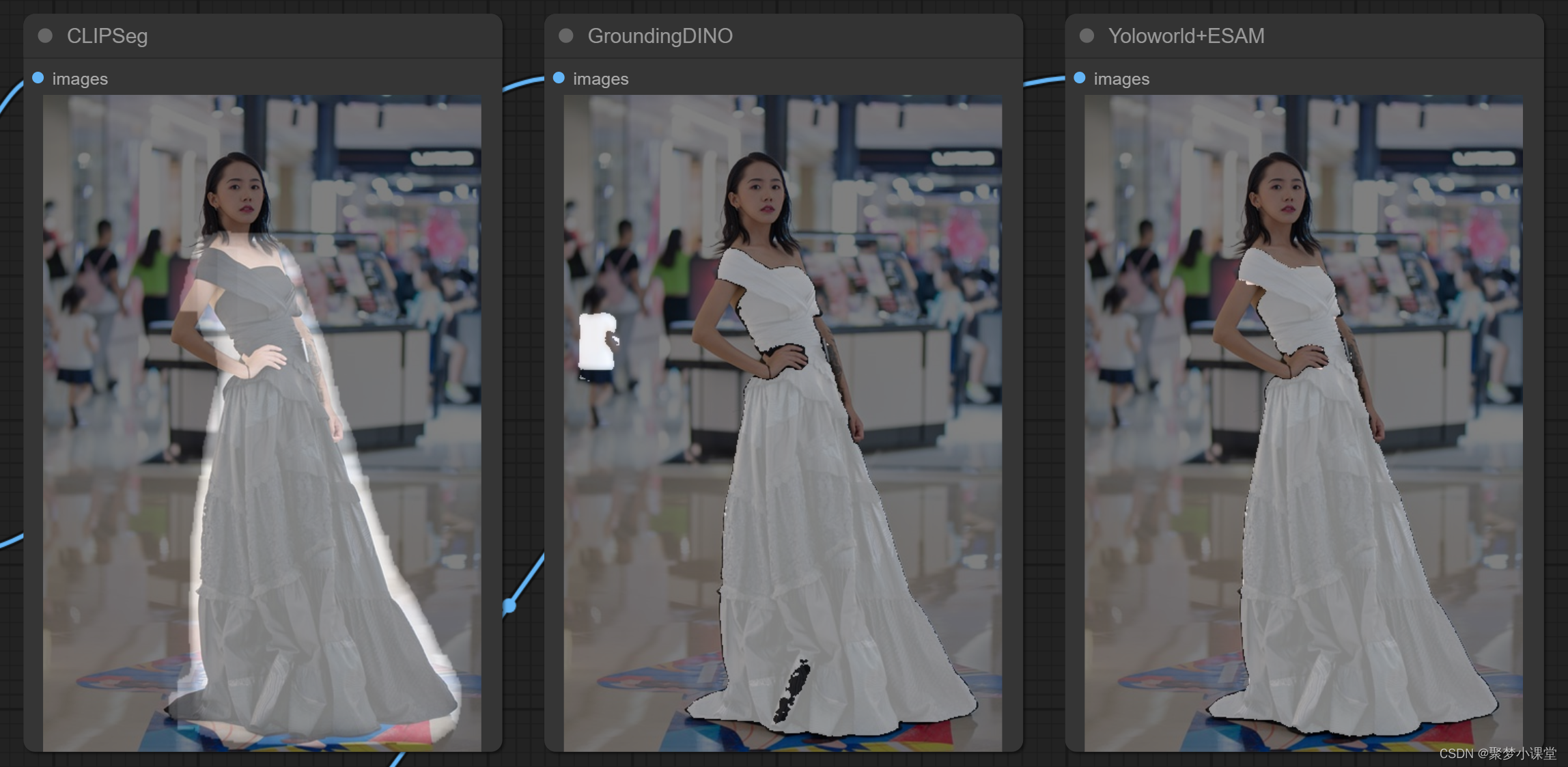Click the blue wire leaving CLIPSeg at bottom

[396, 758]
